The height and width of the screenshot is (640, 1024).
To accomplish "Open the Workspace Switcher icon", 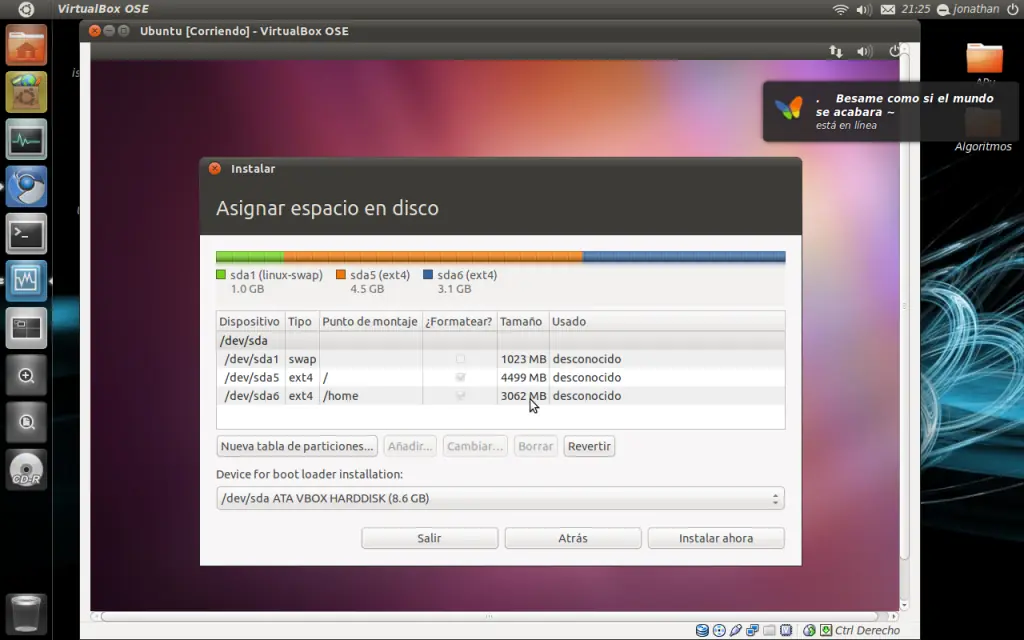I will click(x=26, y=328).
